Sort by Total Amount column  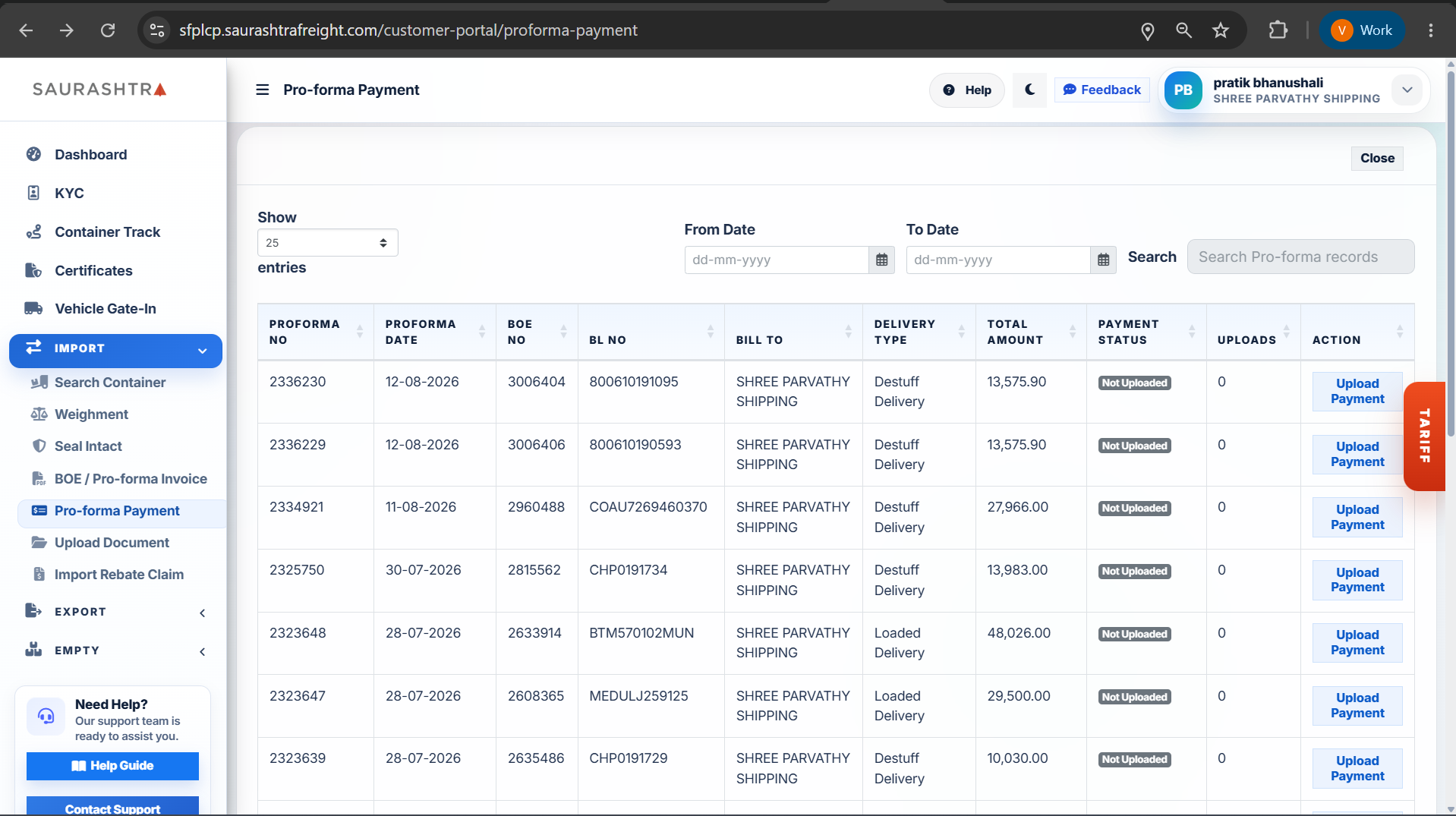coord(1031,332)
